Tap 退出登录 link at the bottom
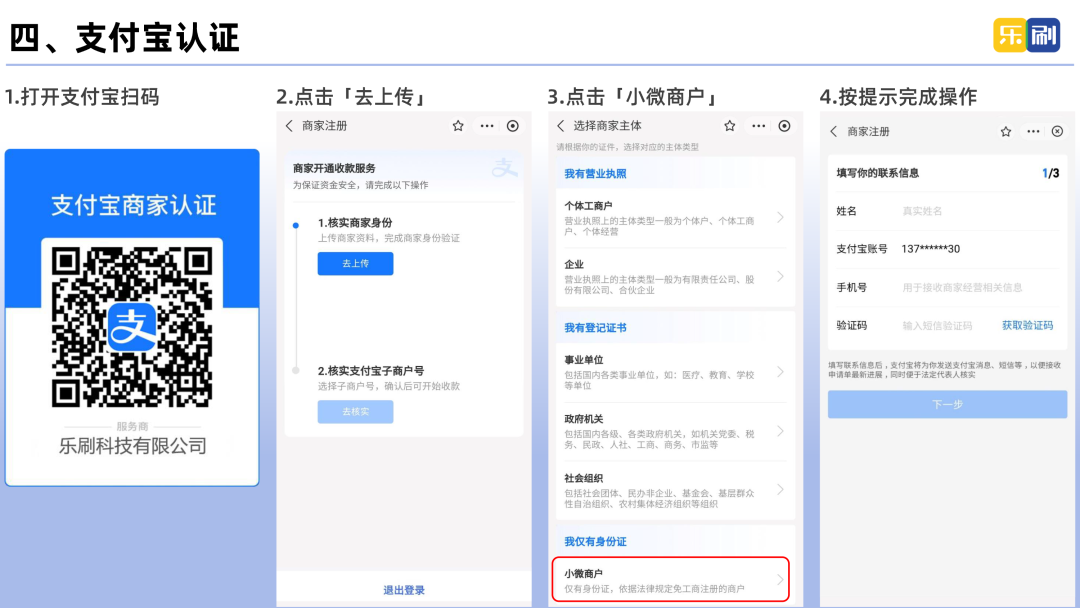 [404, 590]
